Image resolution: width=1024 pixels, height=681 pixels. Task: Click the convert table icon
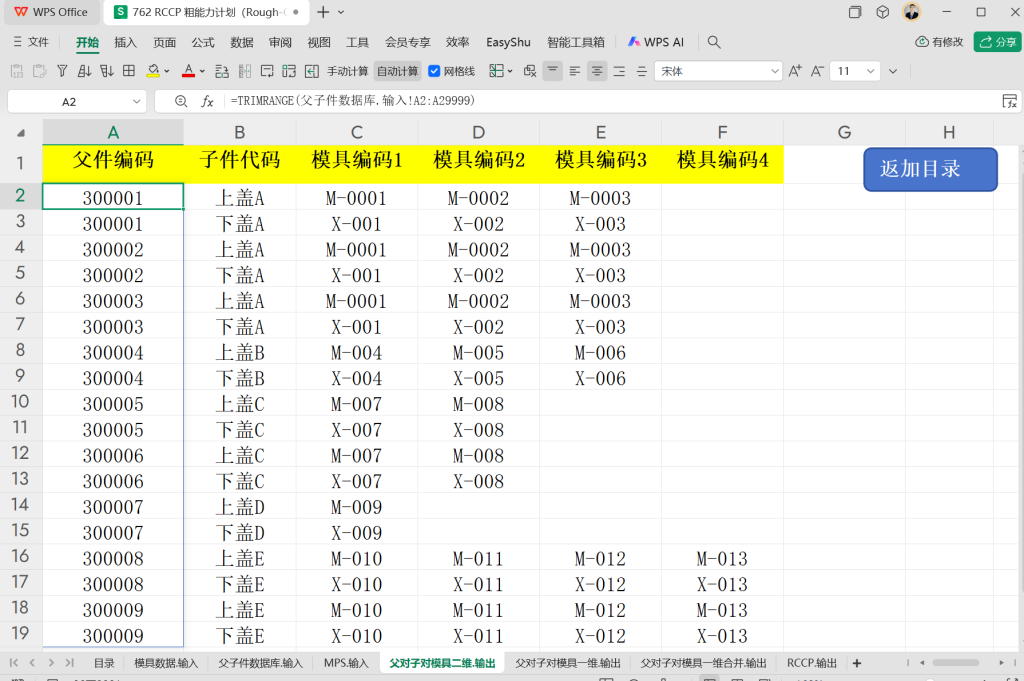point(289,71)
